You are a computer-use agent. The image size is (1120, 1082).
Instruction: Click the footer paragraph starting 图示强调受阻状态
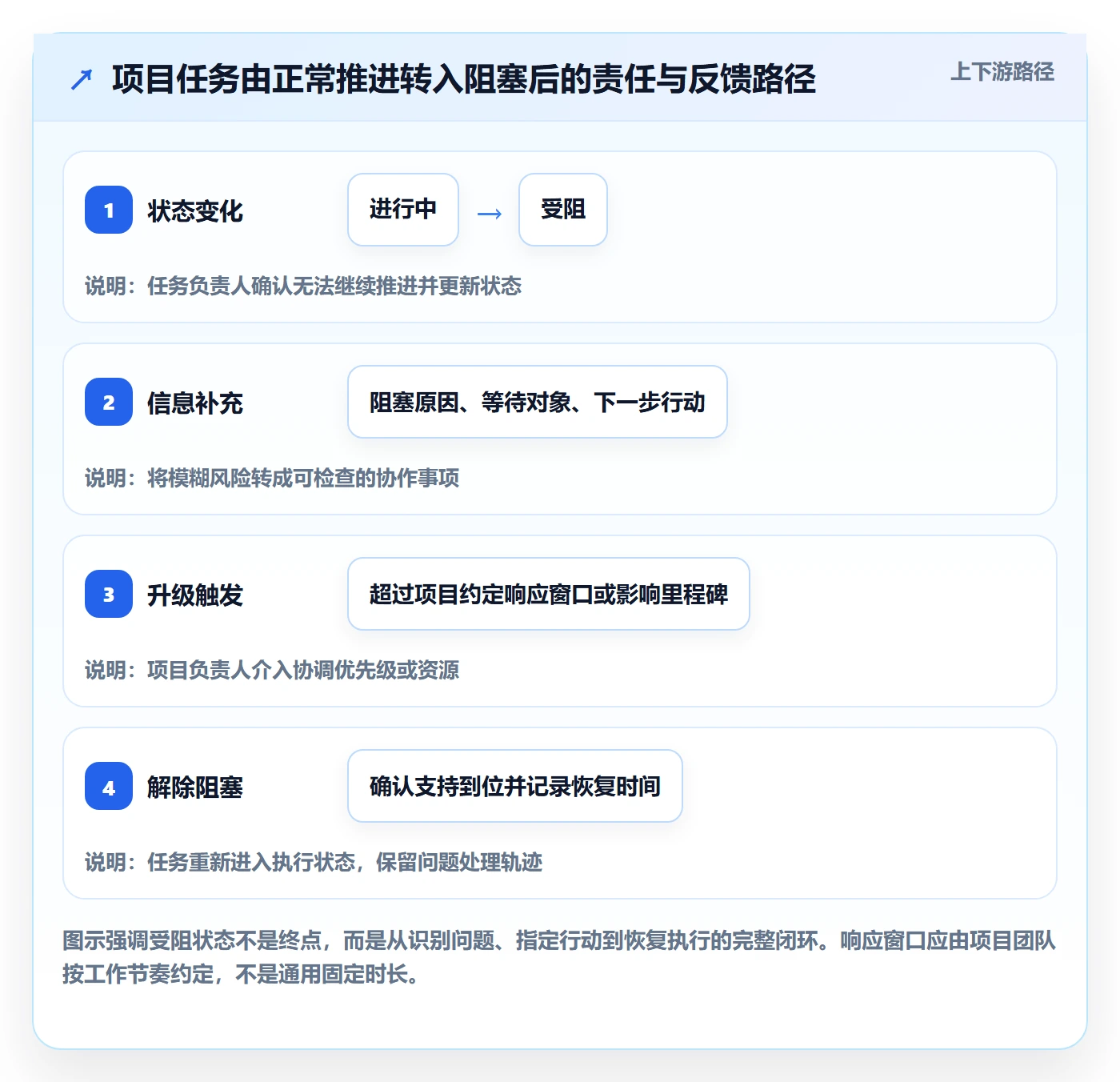point(559,957)
